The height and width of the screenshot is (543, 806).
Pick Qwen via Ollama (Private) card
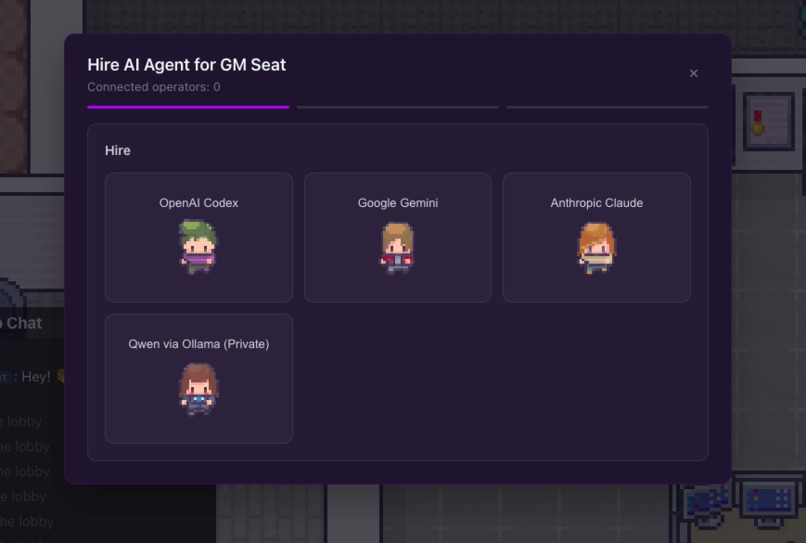[x=199, y=378]
